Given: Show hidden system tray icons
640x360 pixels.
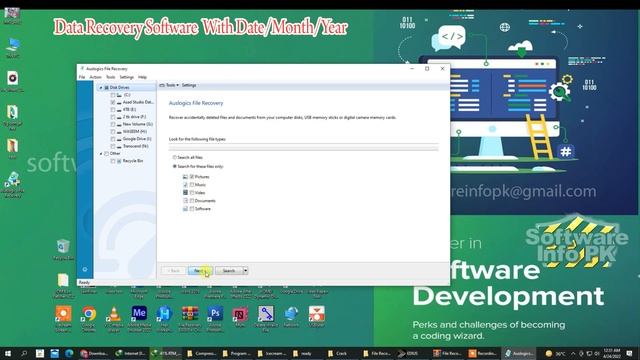Looking at the screenshot, I should pyautogui.click(x=573, y=353).
